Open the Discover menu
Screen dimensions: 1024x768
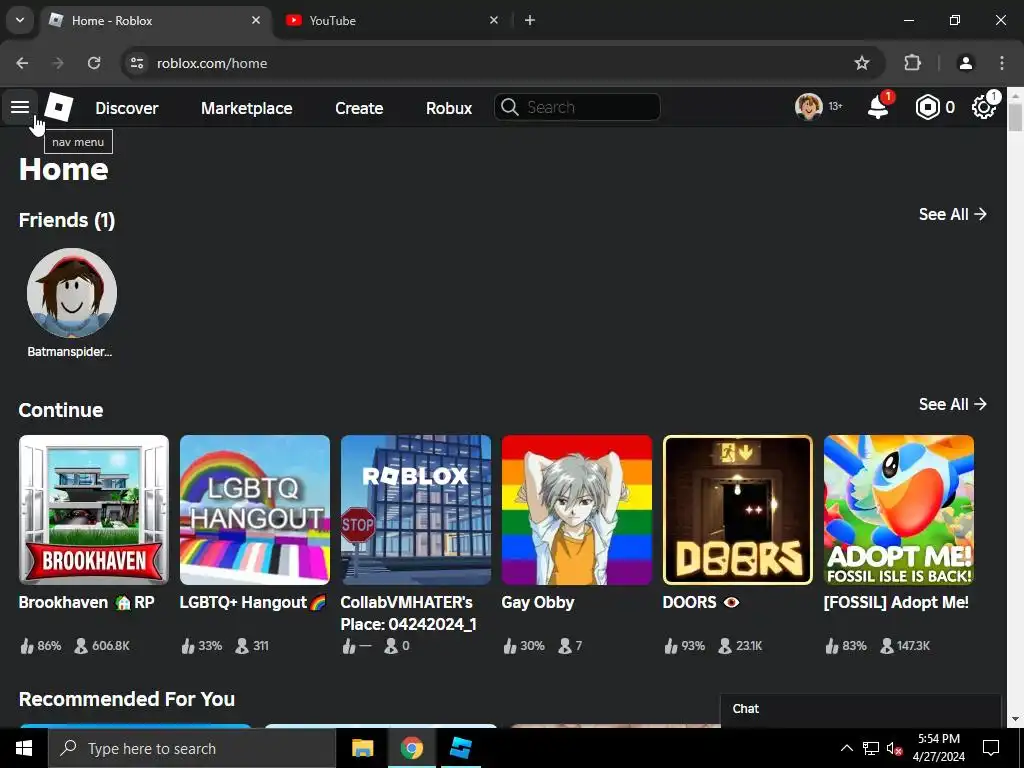coord(127,108)
